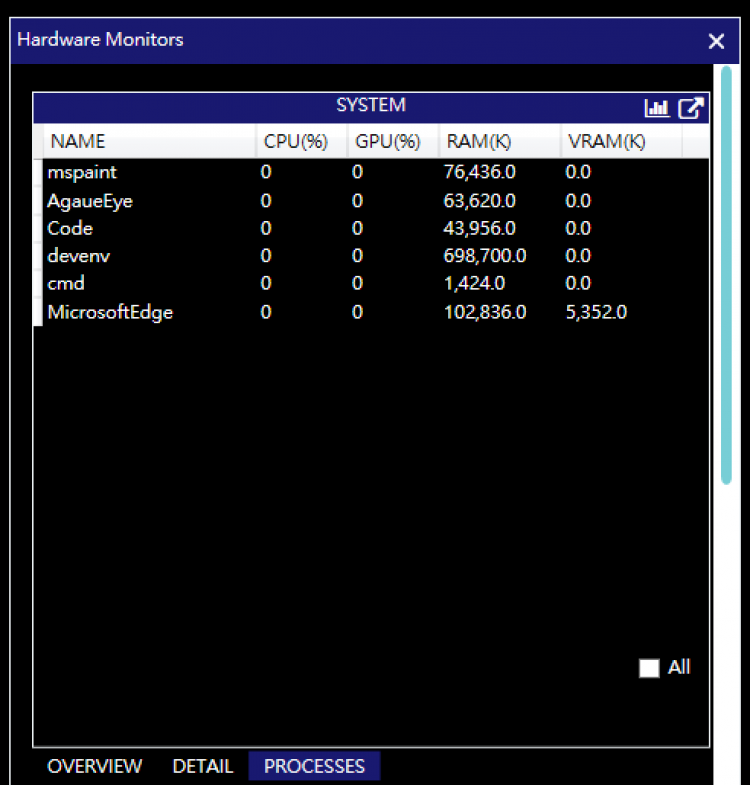Image resolution: width=750 pixels, height=785 pixels.
Task: Click the pop-out external window icon
Action: click(690, 108)
